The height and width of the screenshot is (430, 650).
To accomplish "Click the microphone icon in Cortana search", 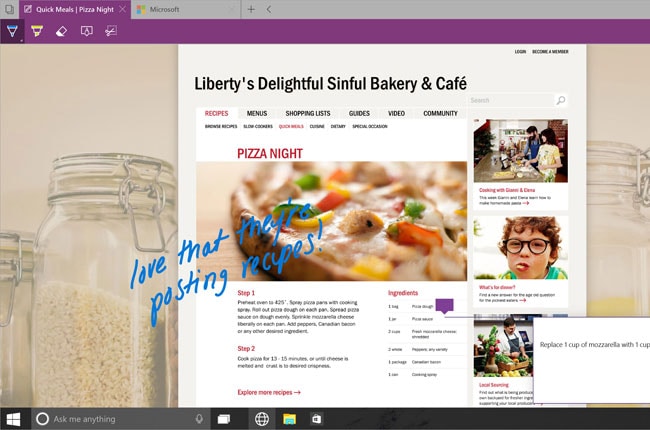I will (200, 418).
